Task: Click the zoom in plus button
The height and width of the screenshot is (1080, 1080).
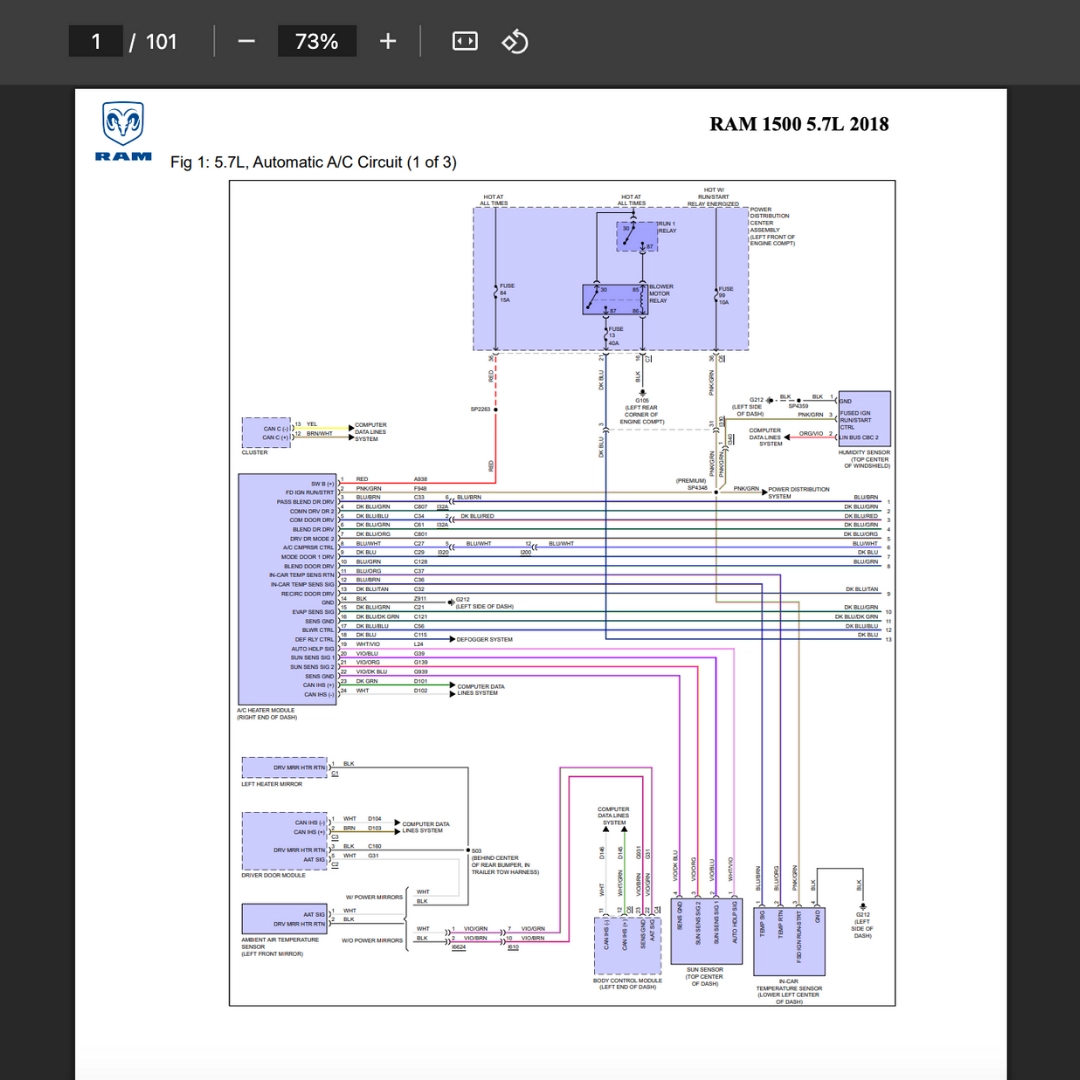Action: [388, 41]
